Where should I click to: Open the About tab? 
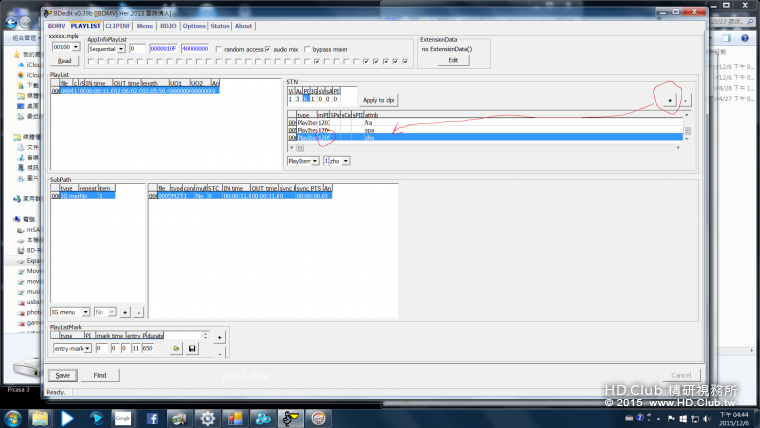(243, 26)
